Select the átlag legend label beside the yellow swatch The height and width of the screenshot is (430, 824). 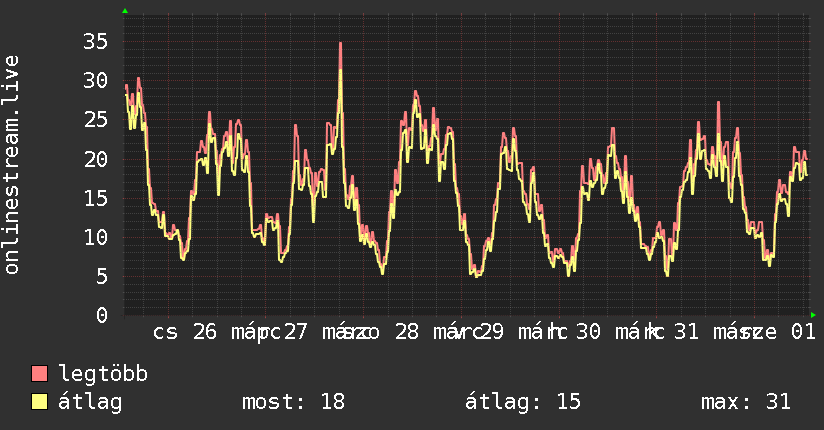pyautogui.click(x=90, y=402)
